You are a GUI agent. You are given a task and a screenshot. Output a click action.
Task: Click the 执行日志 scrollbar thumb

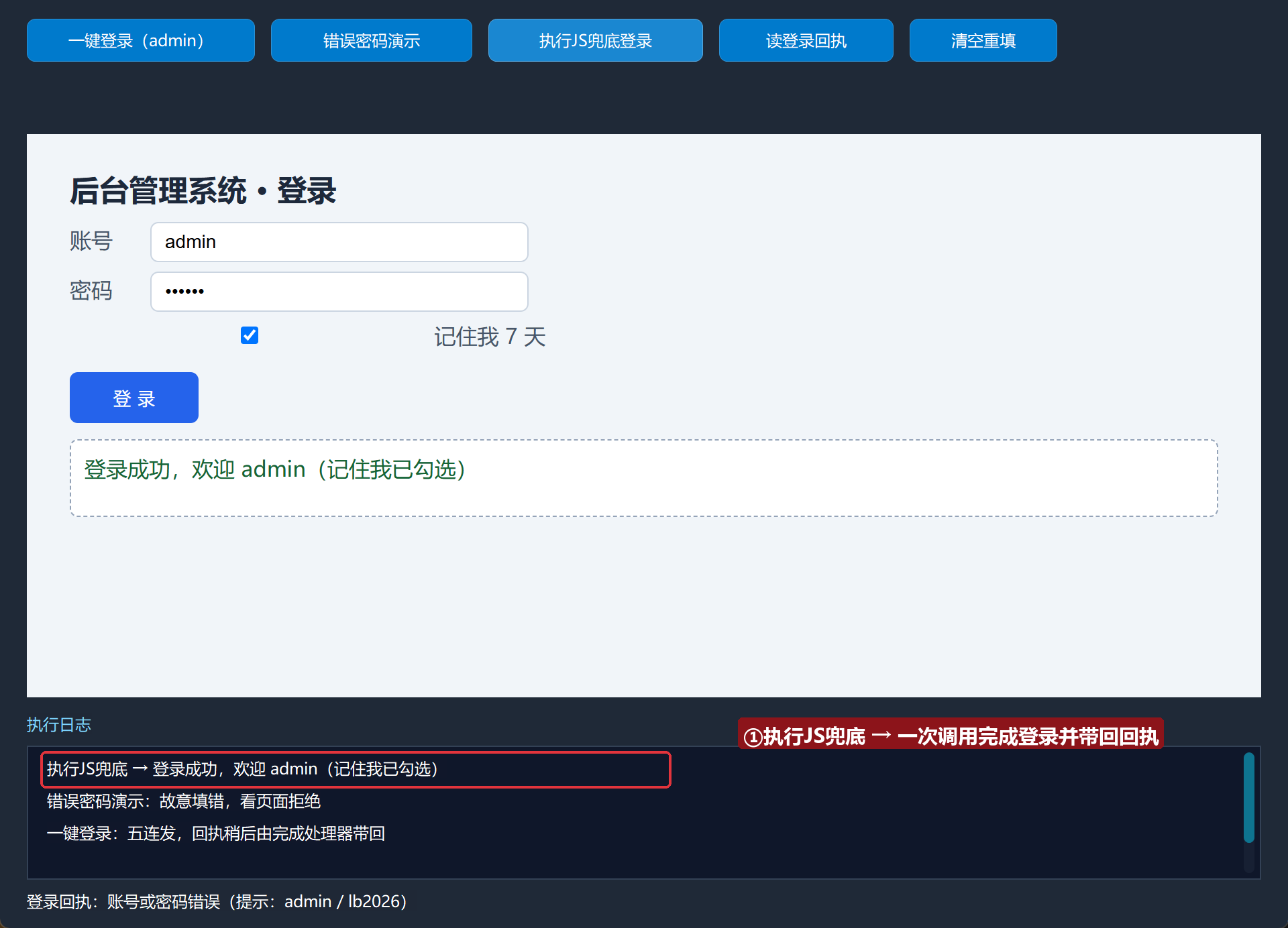point(1249,797)
